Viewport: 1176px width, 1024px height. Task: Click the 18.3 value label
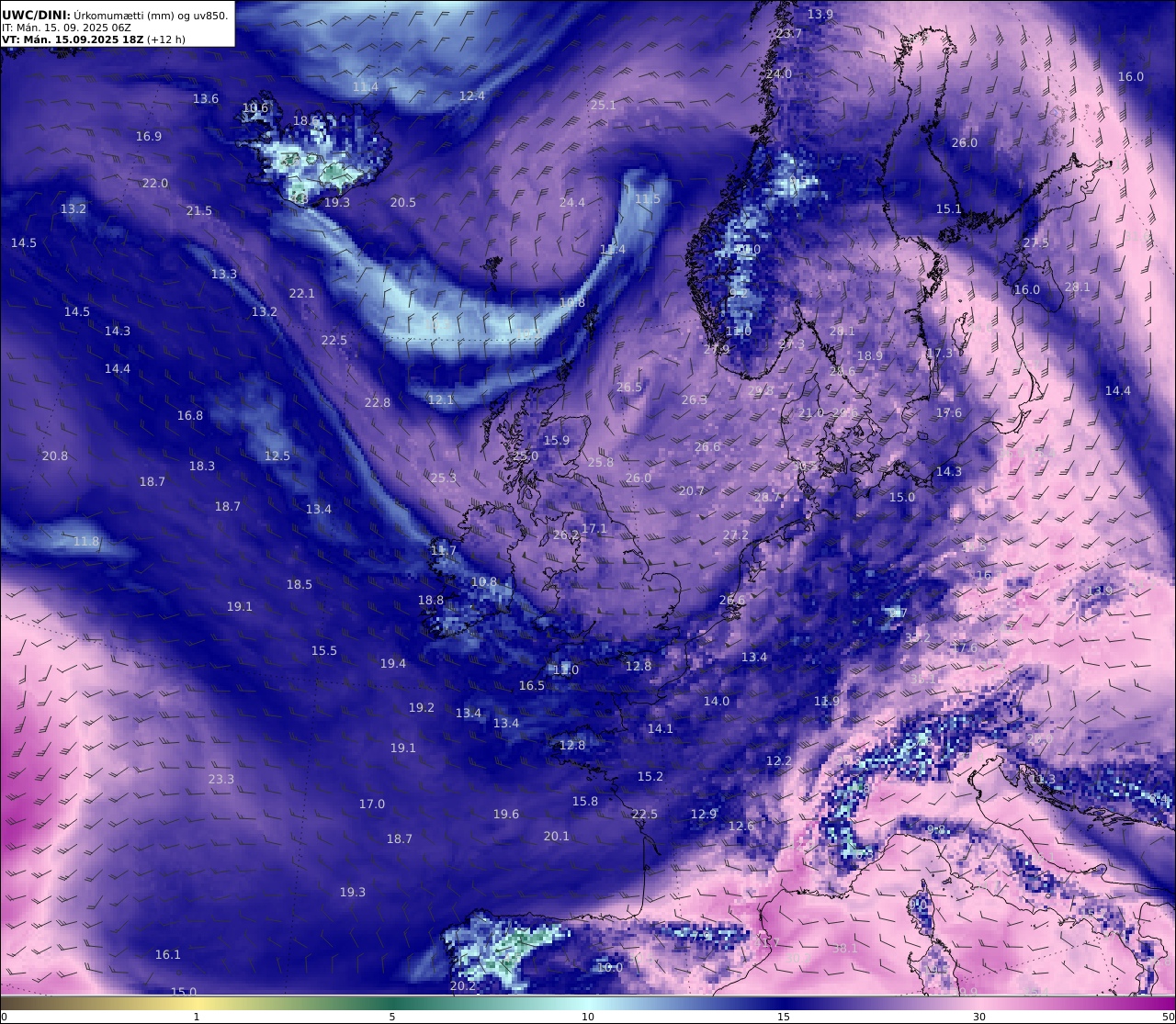[x=202, y=466]
